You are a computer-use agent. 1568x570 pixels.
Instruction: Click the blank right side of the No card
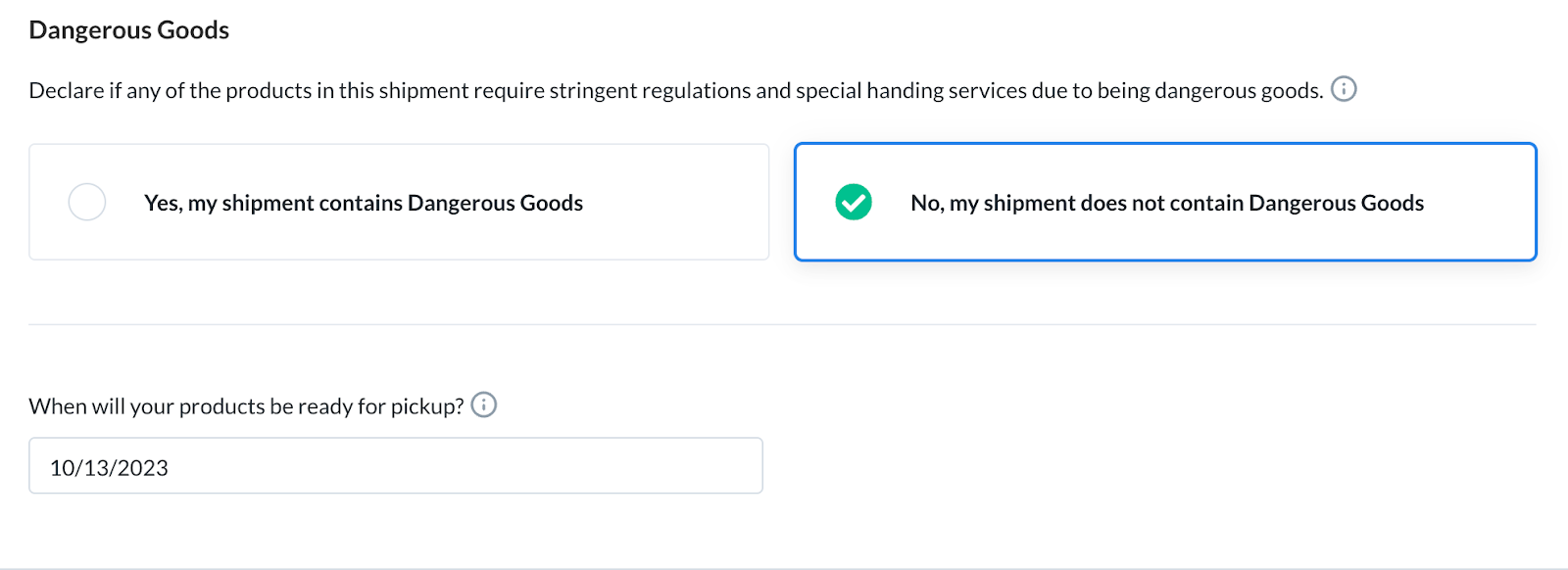1480,202
